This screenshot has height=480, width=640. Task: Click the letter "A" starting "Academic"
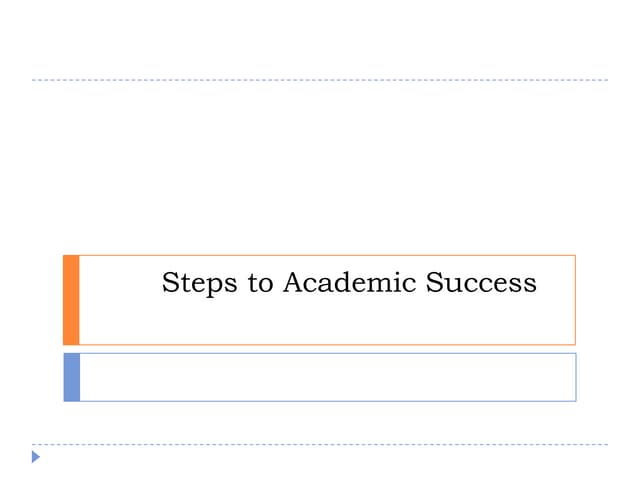(x=292, y=283)
